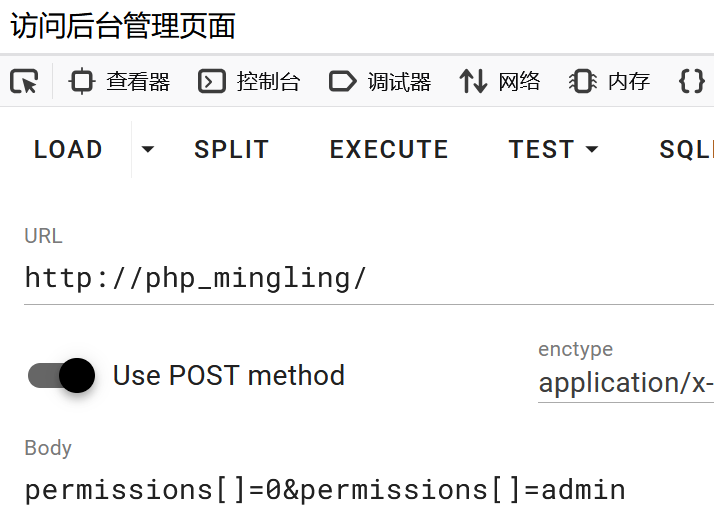Click the Network (网络) arrows icon
The image size is (714, 513).
[473, 82]
